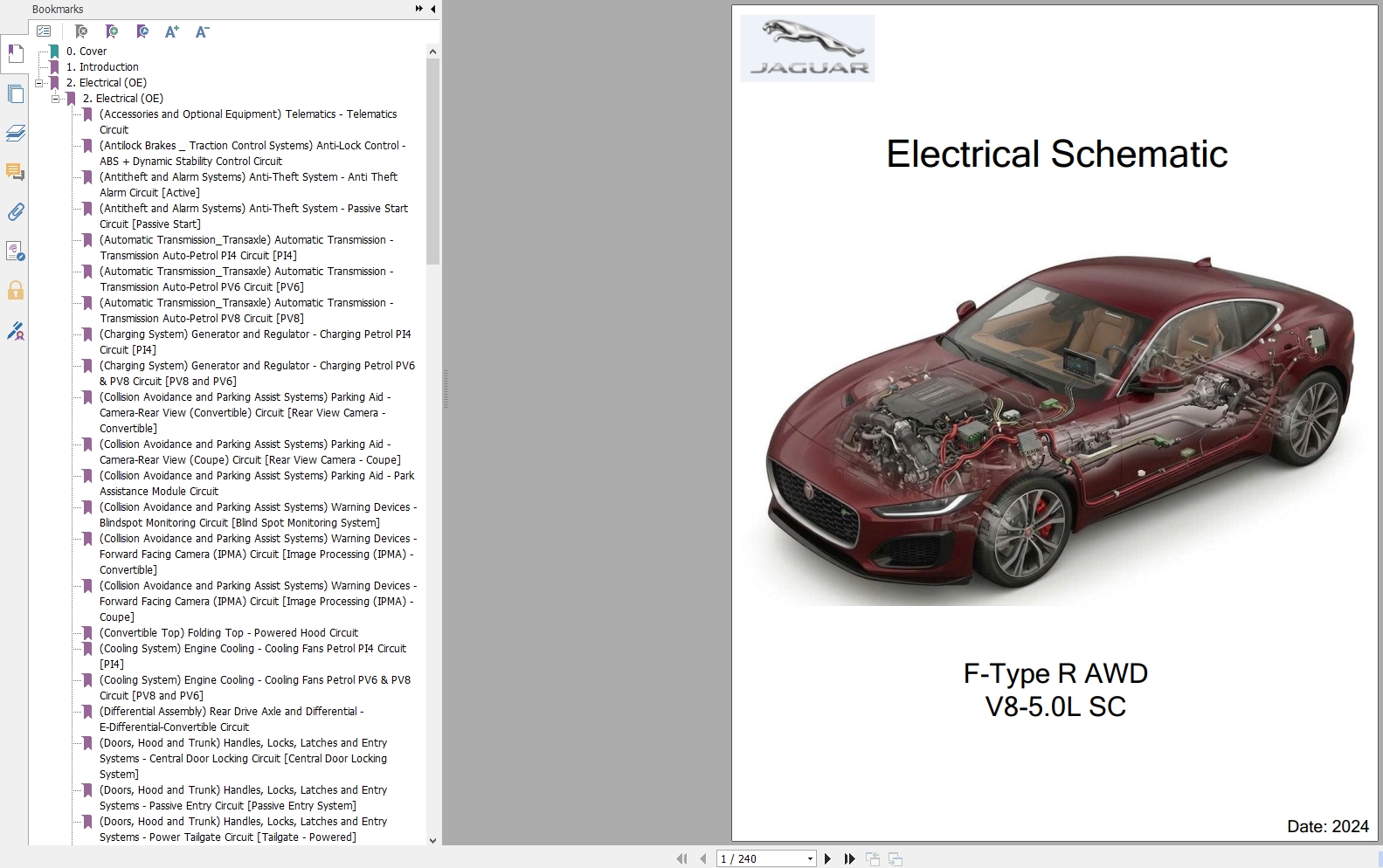This screenshot has width=1383, height=868.
Task: Open the Security lock panel
Action: pos(15,291)
